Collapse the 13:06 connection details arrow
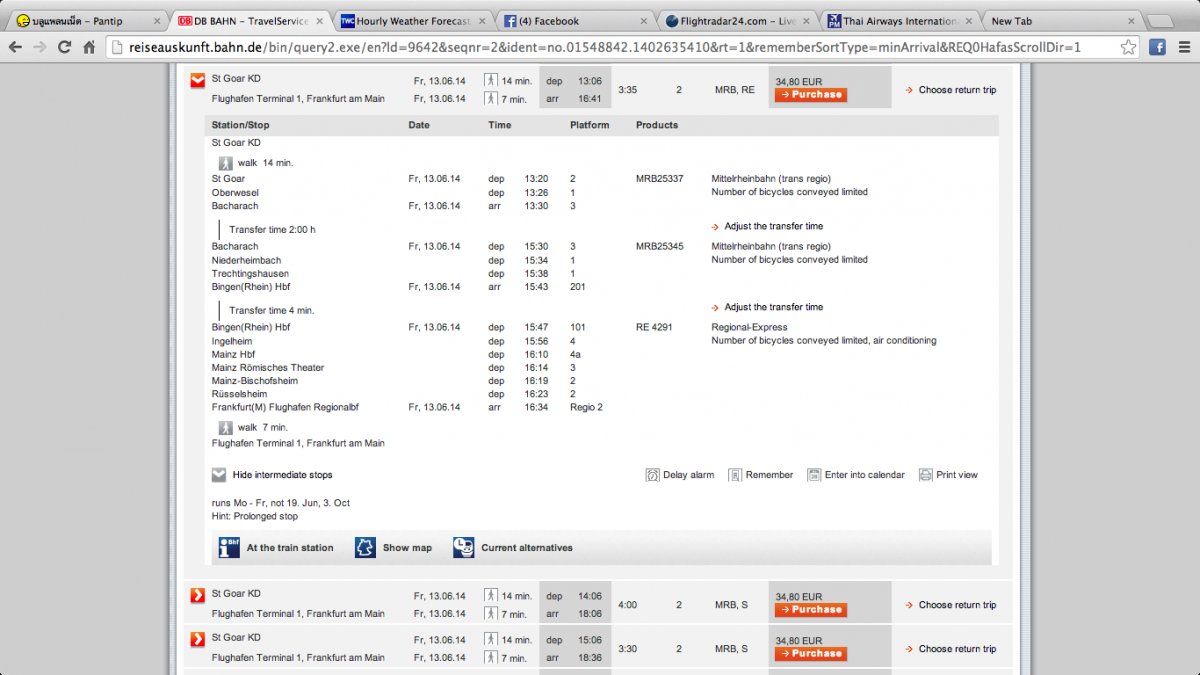 point(198,82)
